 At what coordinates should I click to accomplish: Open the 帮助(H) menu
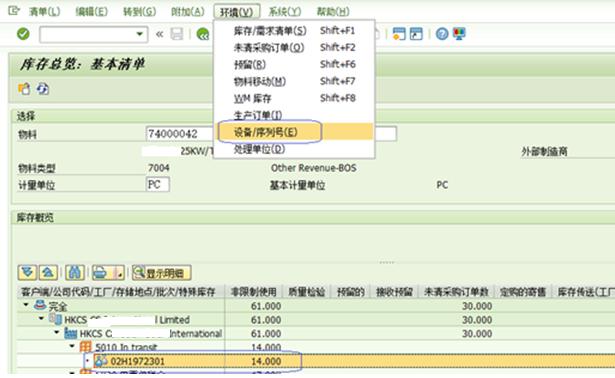click(x=333, y=12)
